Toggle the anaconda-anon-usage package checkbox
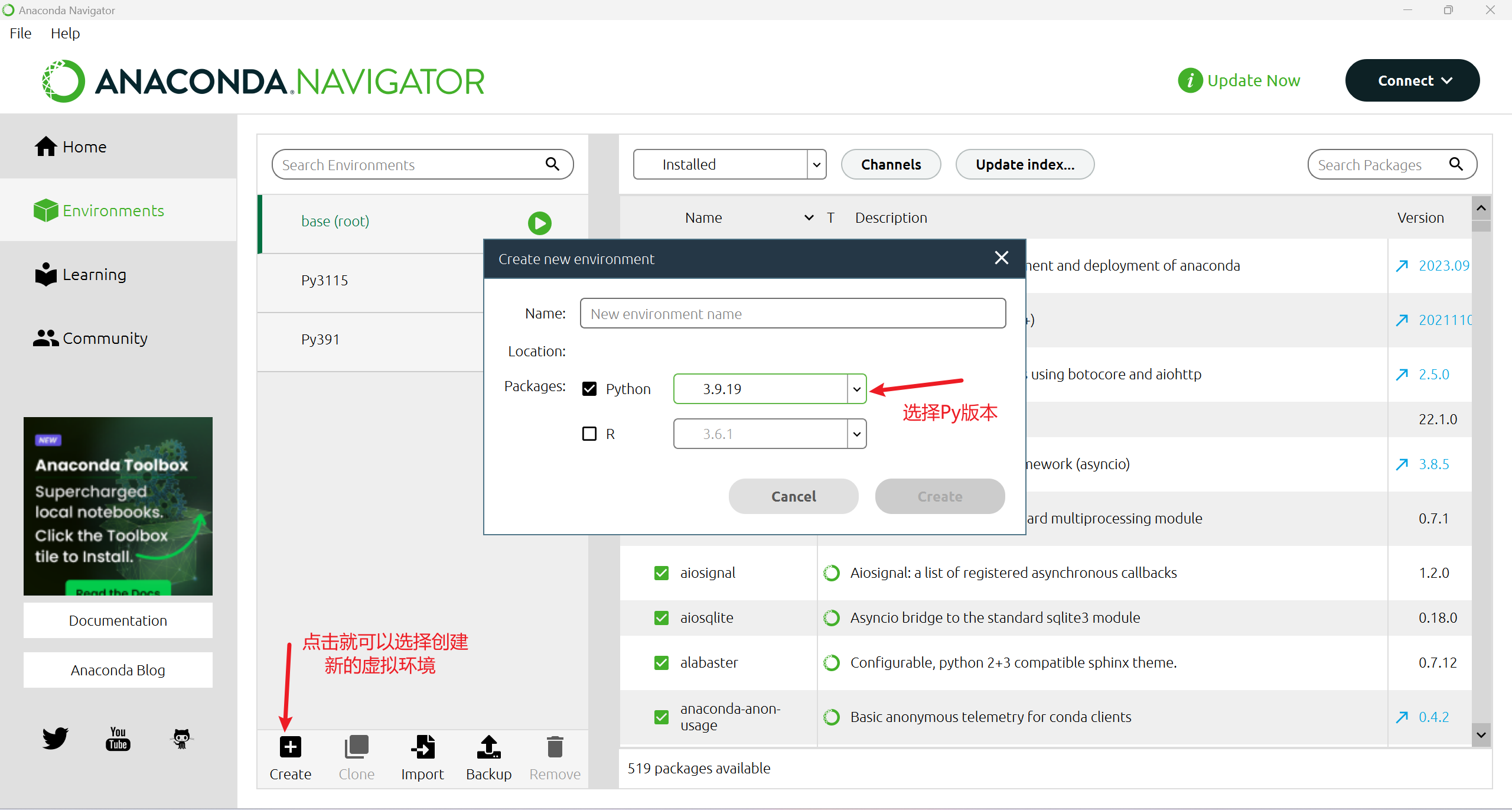1512x810 pixels. point(661,717)
